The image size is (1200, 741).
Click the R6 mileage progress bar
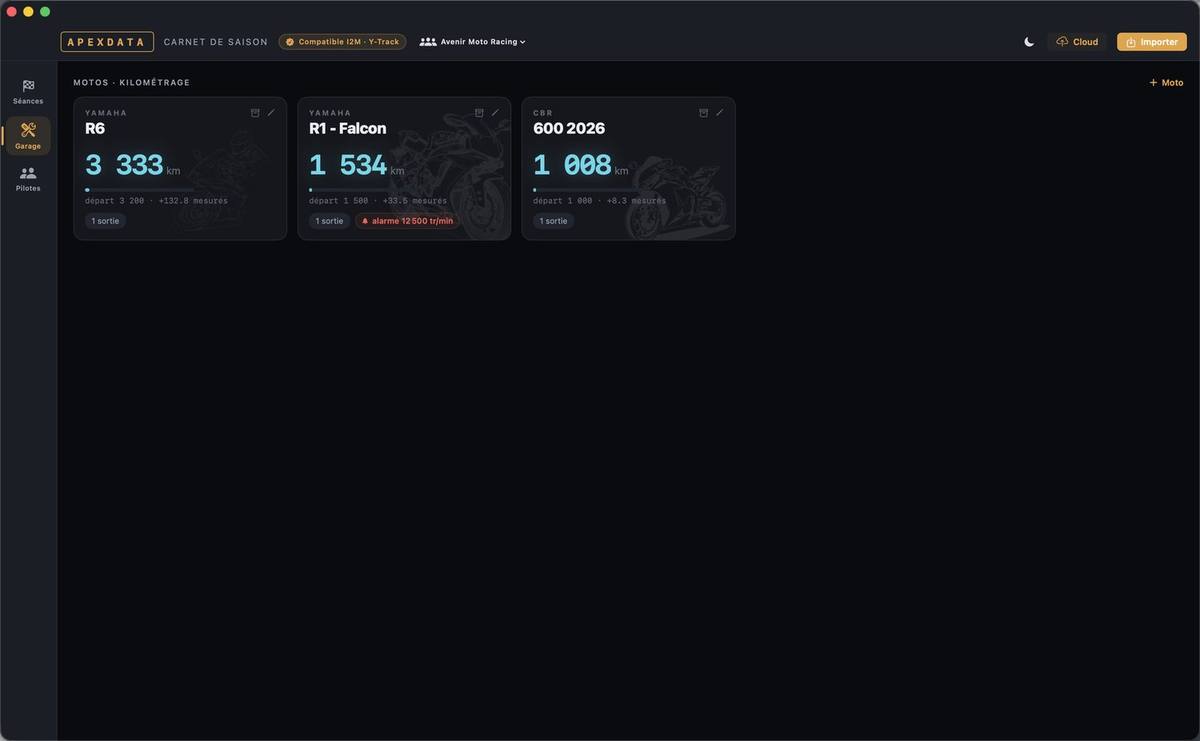(140, 189)
